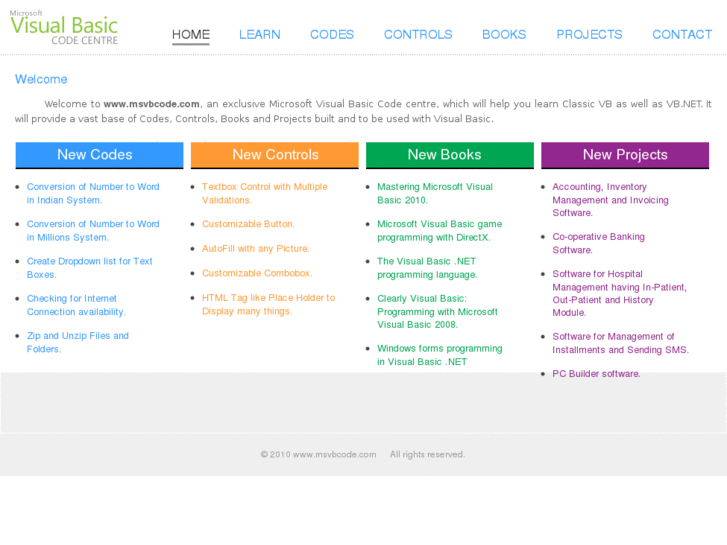The width and height of the screenshot is (727, 545).
Task: Open Windows forms programming in Visual Basic .NET
Action: [440, 355]
